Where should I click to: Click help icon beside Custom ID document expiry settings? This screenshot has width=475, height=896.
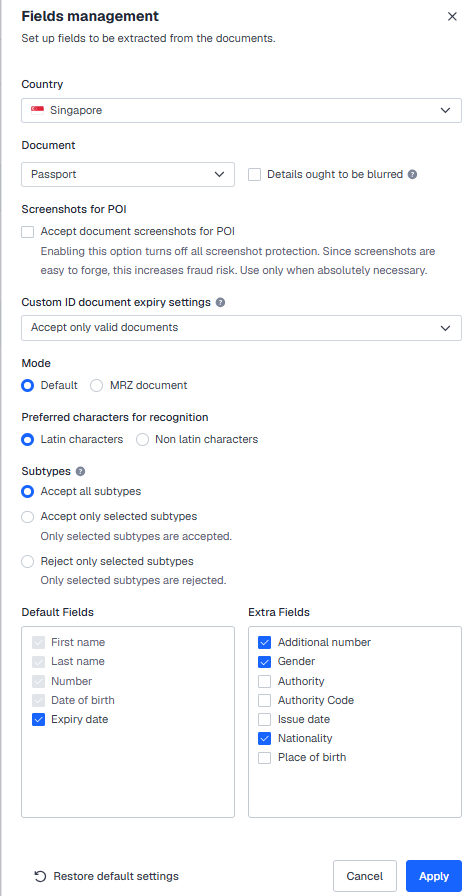220,302
